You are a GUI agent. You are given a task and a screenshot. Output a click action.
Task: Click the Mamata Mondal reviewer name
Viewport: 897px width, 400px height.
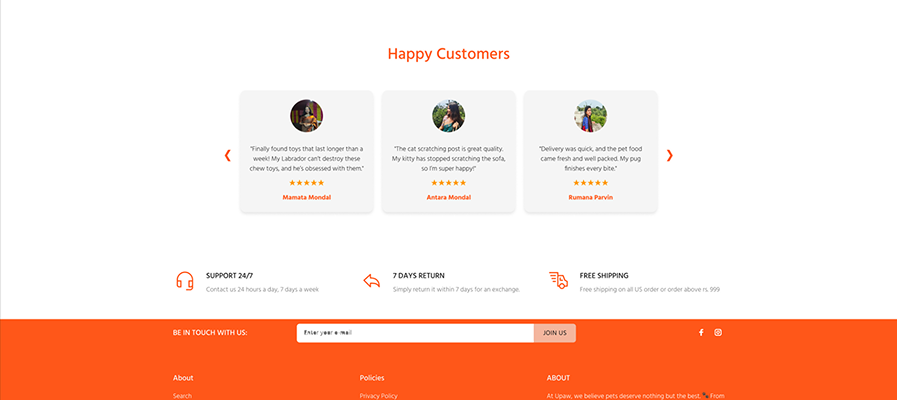pos(306,197)
